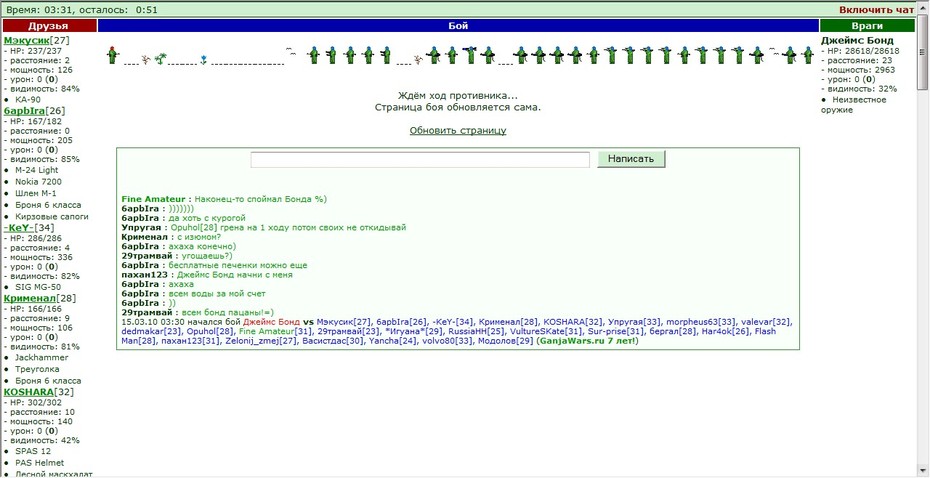Screen dimensions: 930x478
Task: Open KOSHARA profile in friends list
Action: point(28,392)
